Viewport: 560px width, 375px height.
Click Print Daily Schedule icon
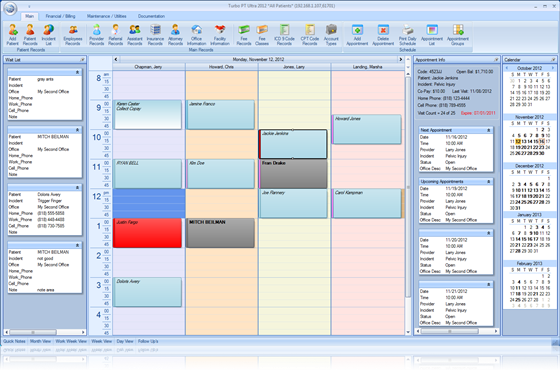click(408, 35)
